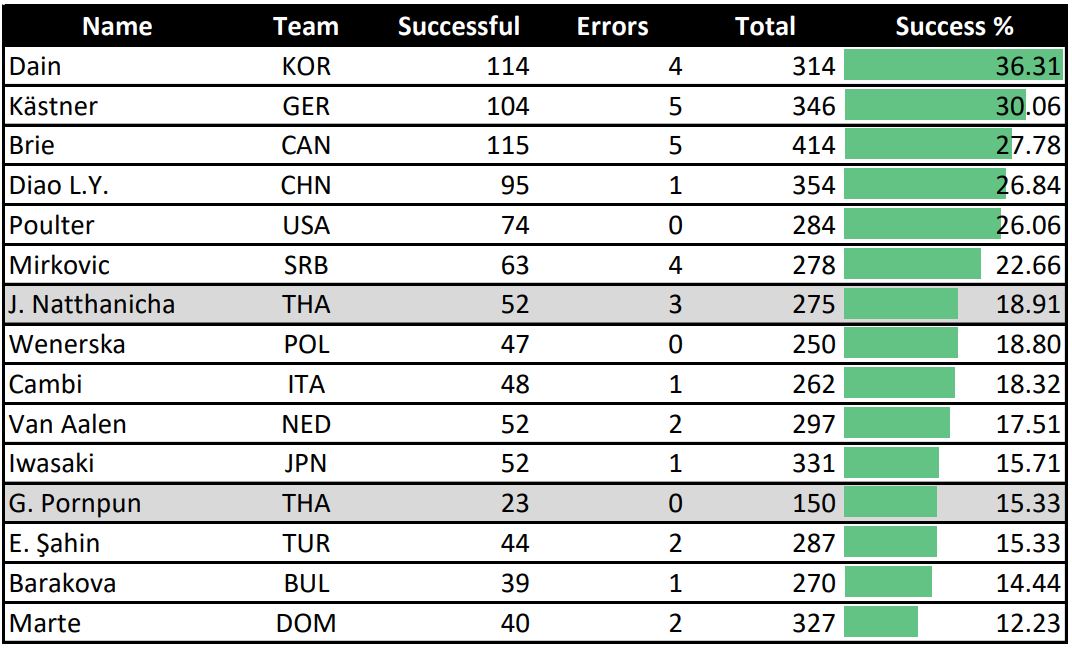
Task: Click the CAN team cell
Action: (x=306, y=146)
